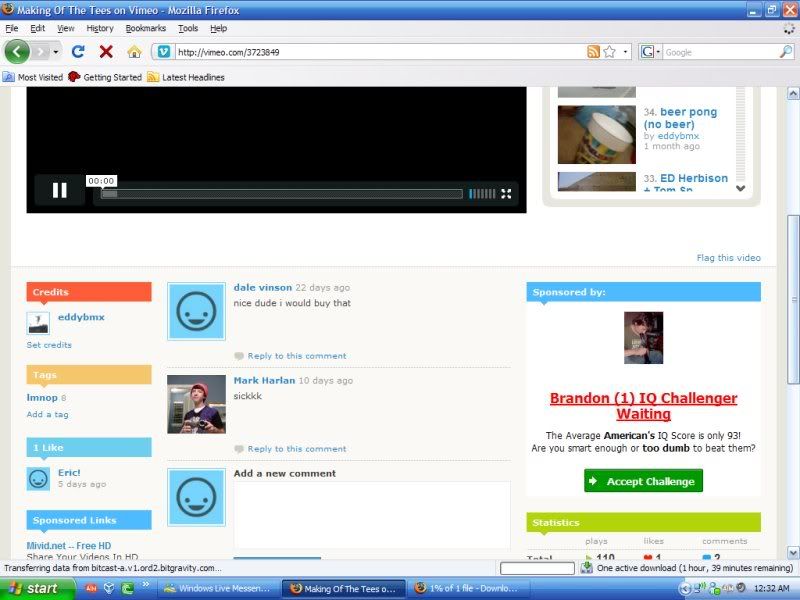Click the video progress bar
This screenshot has width=800, height=600.
tap(282, 194)
